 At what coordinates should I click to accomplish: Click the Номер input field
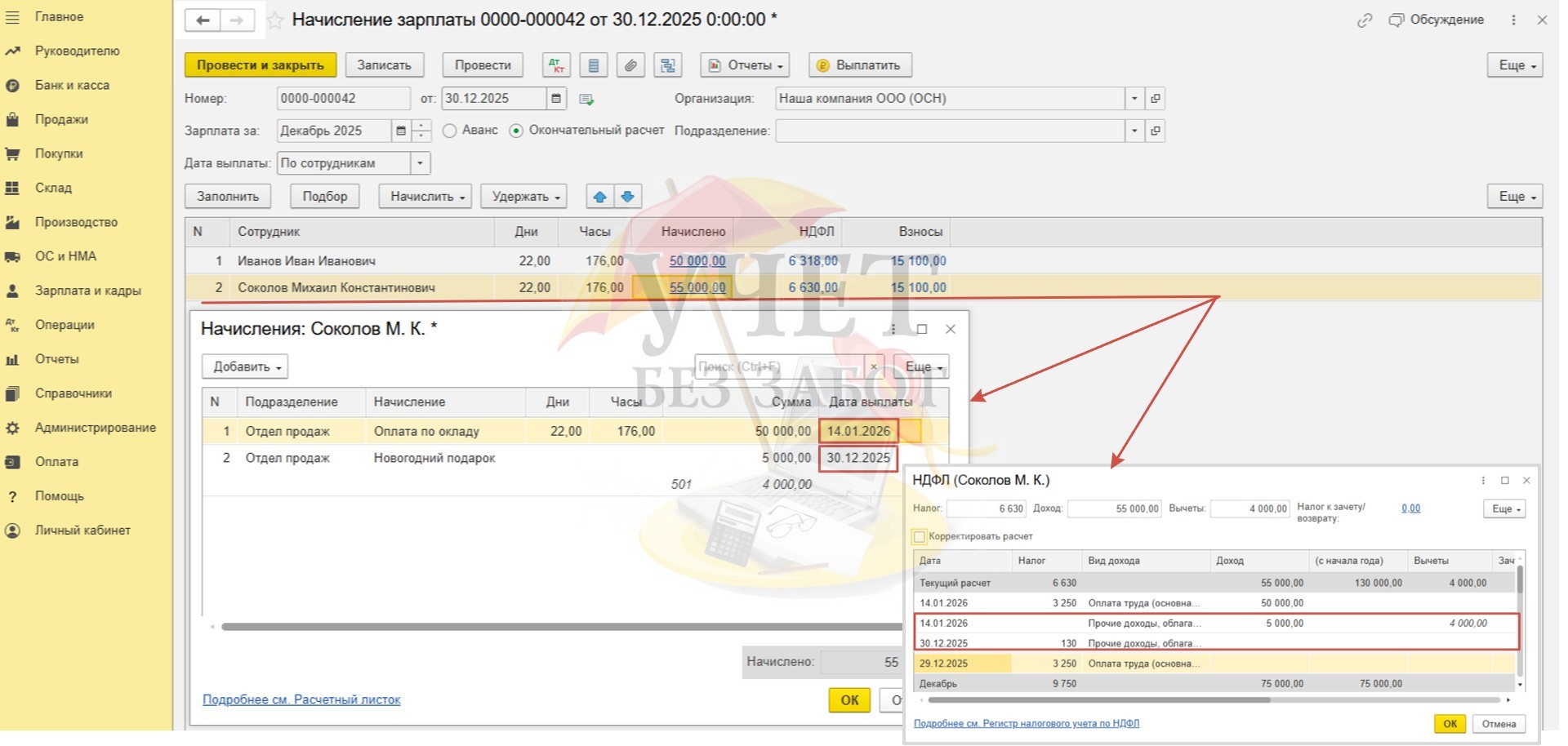point(343,99)
